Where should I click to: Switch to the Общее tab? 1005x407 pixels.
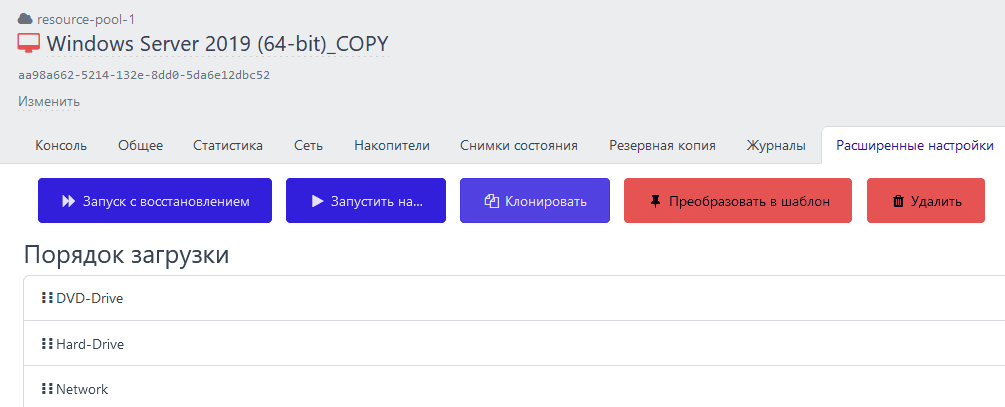coord(140,145)
